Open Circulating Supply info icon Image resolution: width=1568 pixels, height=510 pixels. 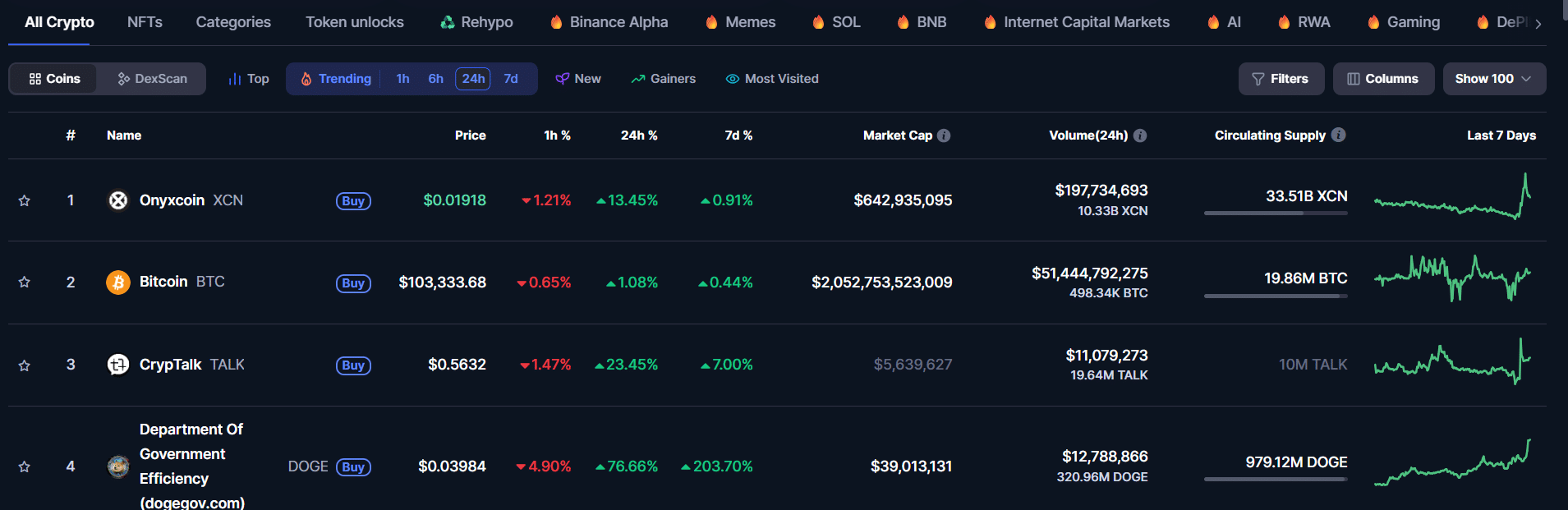point(1338,135)
